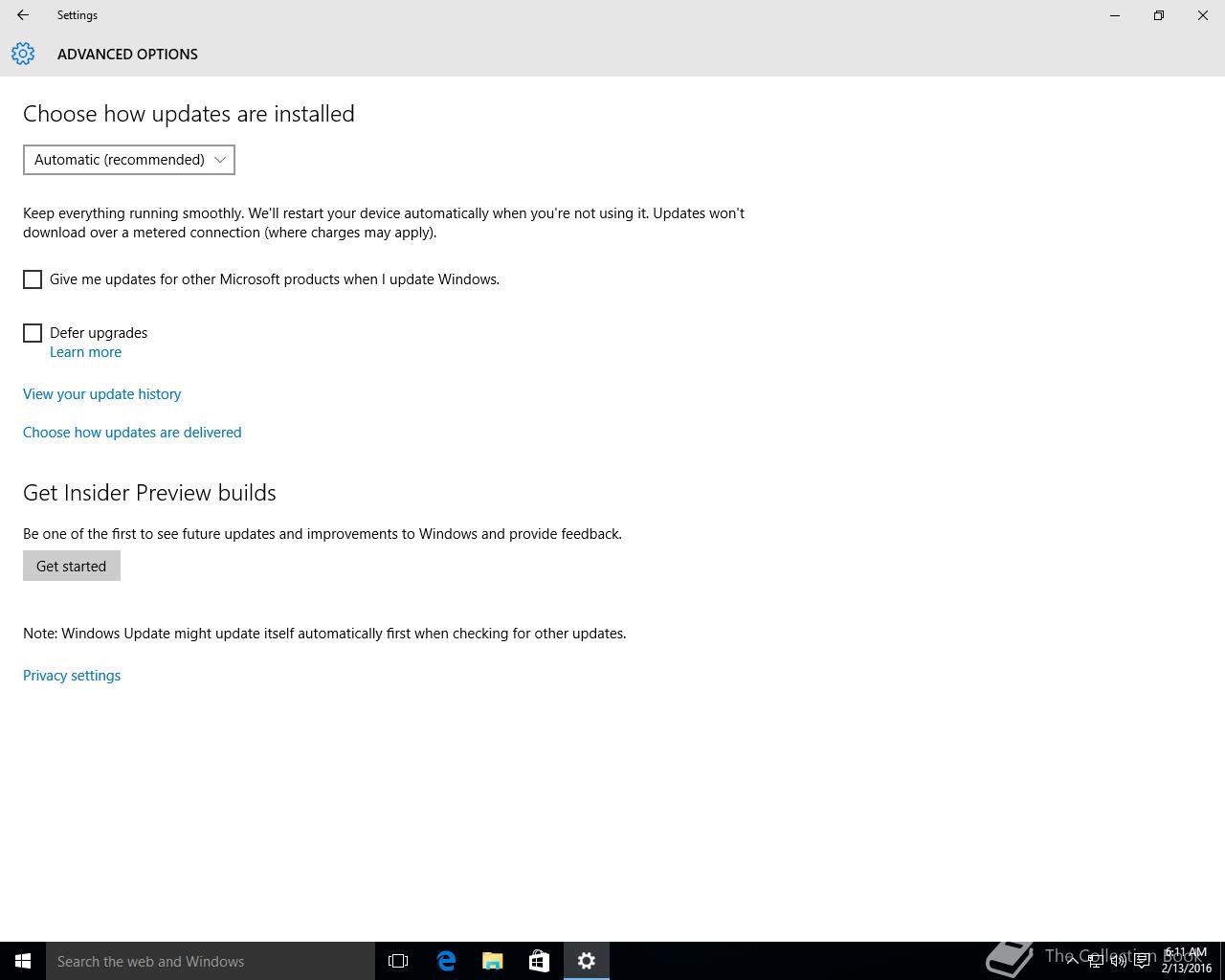
Task: Open the Learn more link under Defer upgrades
Action: 85,352
